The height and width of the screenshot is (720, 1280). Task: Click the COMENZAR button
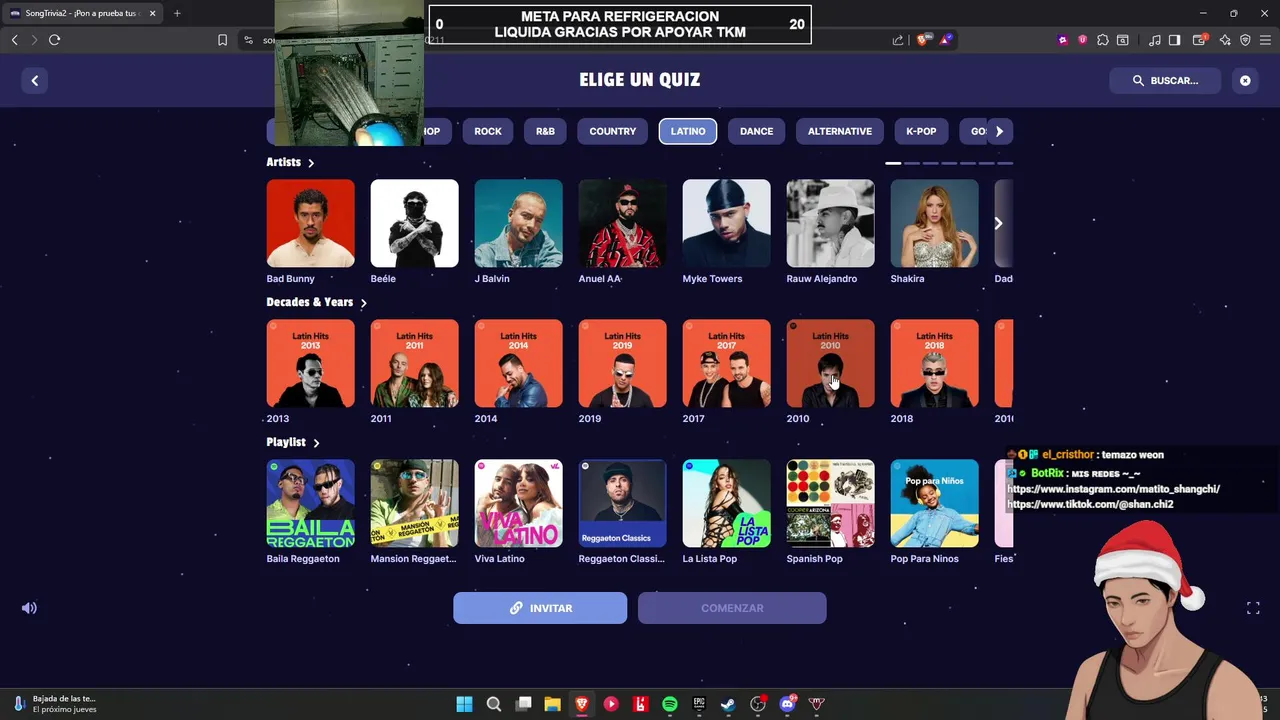point(732,608)
